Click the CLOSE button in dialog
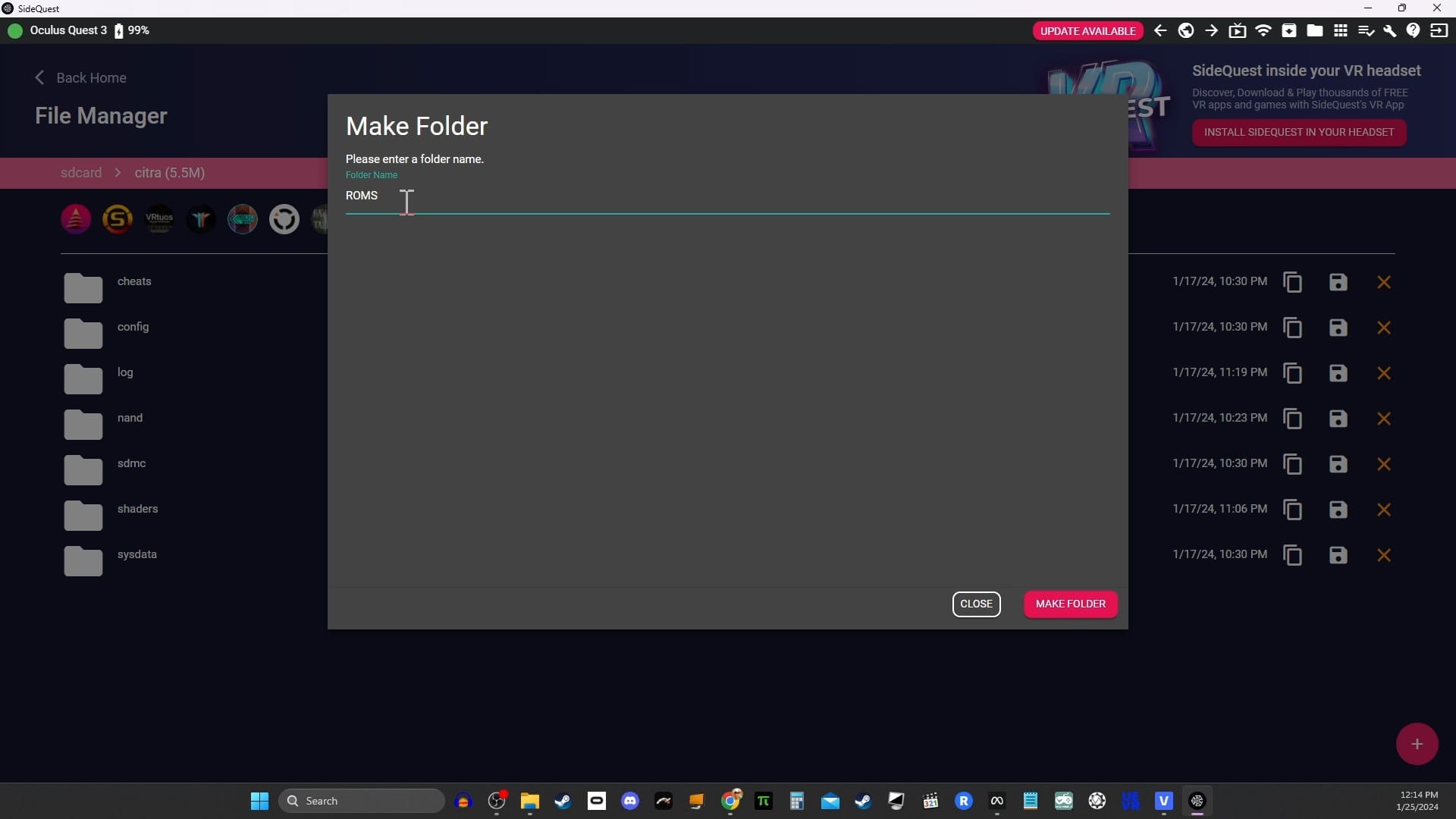Screen dimensions: 1456x819 point(976,604)
